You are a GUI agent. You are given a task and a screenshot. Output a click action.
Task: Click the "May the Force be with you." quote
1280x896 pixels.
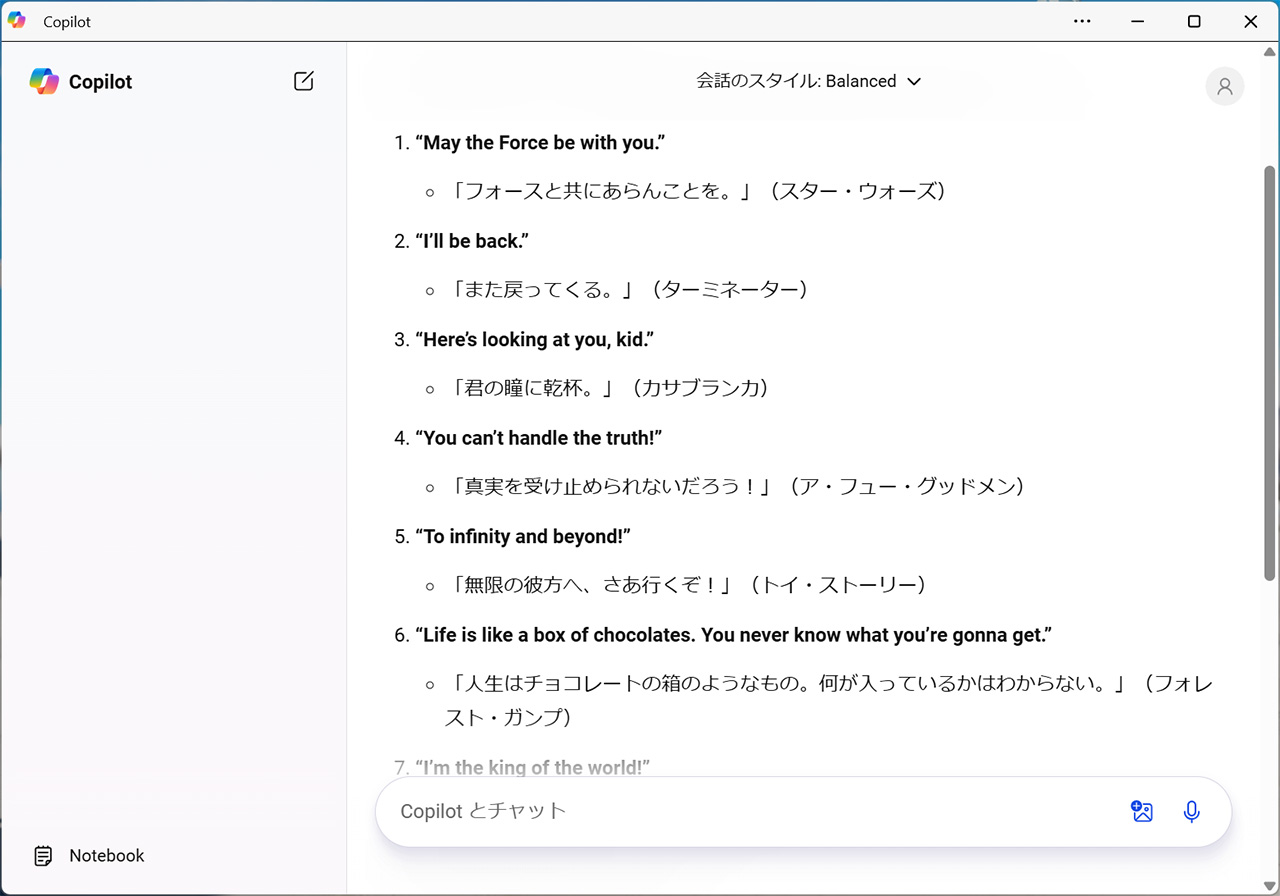[x=540, y=143]
